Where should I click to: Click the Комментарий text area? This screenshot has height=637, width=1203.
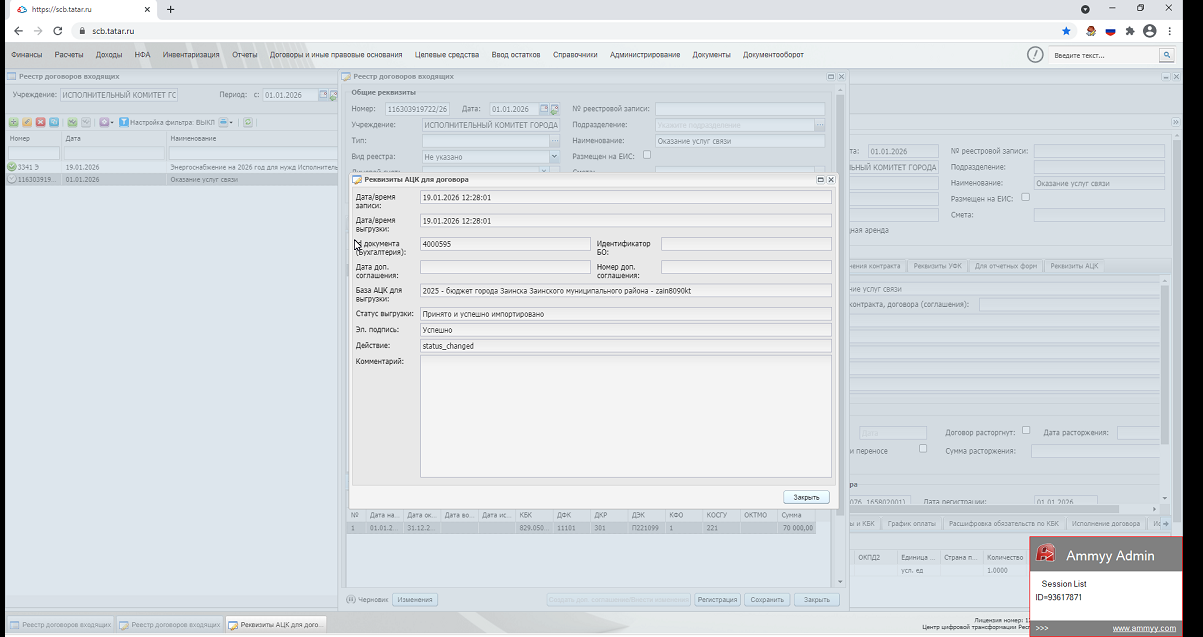coord(625,416)
